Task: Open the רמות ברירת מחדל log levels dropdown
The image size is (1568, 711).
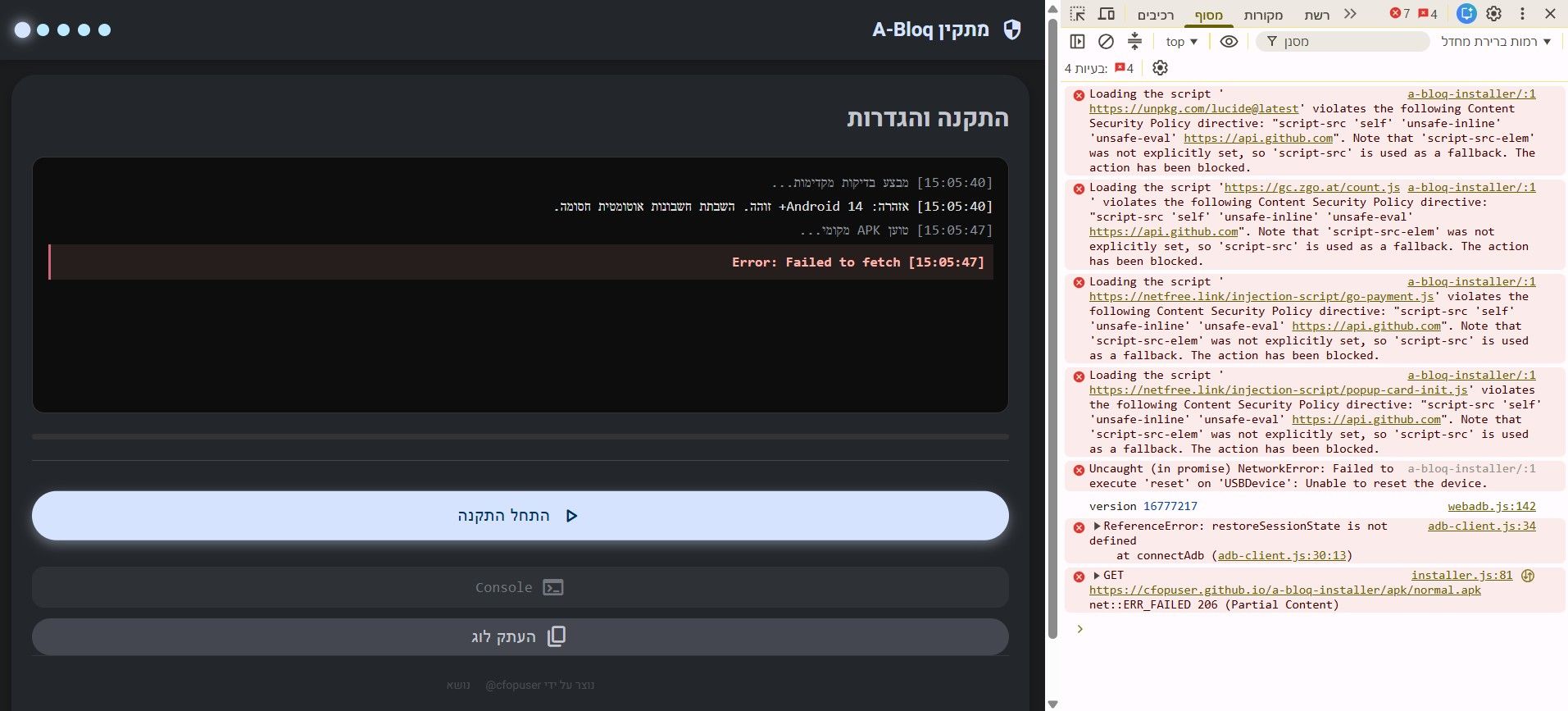Action: tap(1496, 41)
